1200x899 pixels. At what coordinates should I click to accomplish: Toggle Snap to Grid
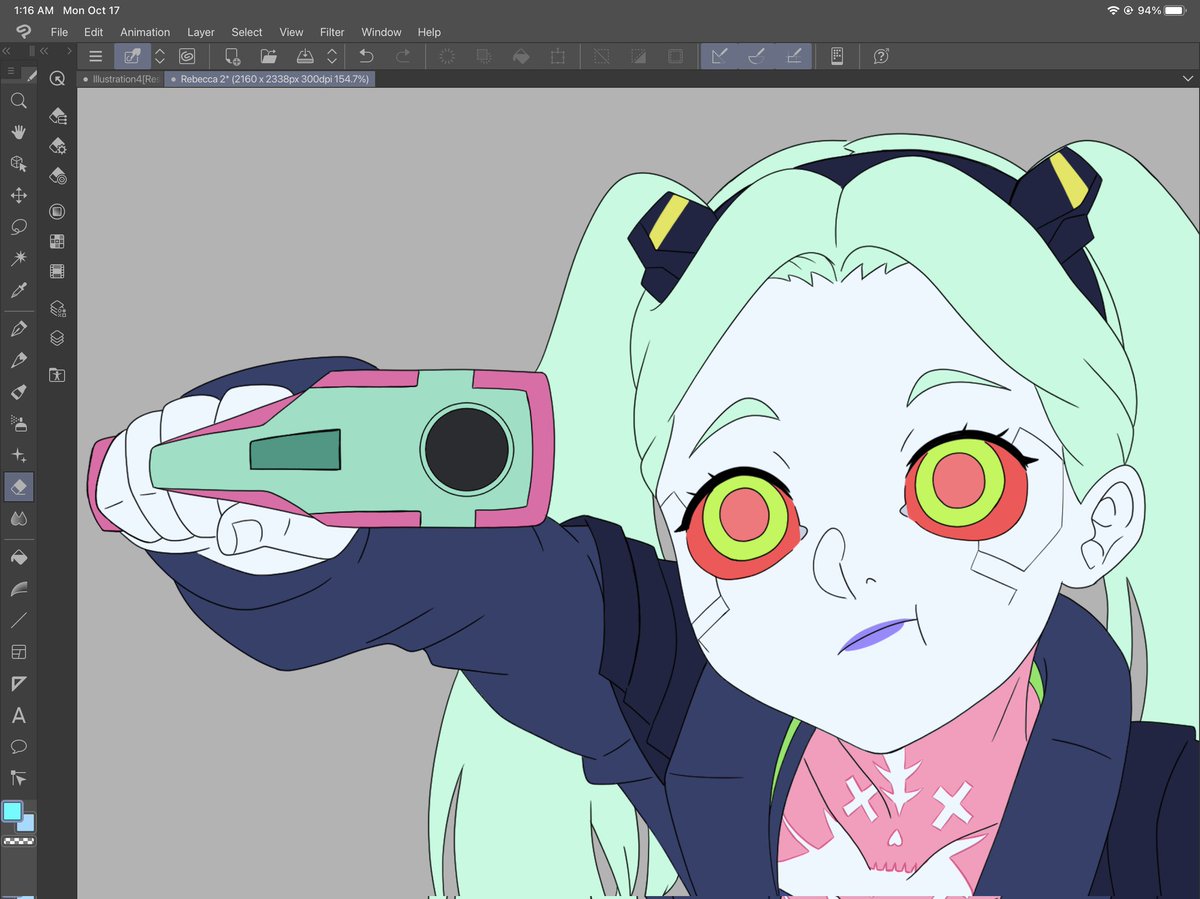click(x=794, y=57)
